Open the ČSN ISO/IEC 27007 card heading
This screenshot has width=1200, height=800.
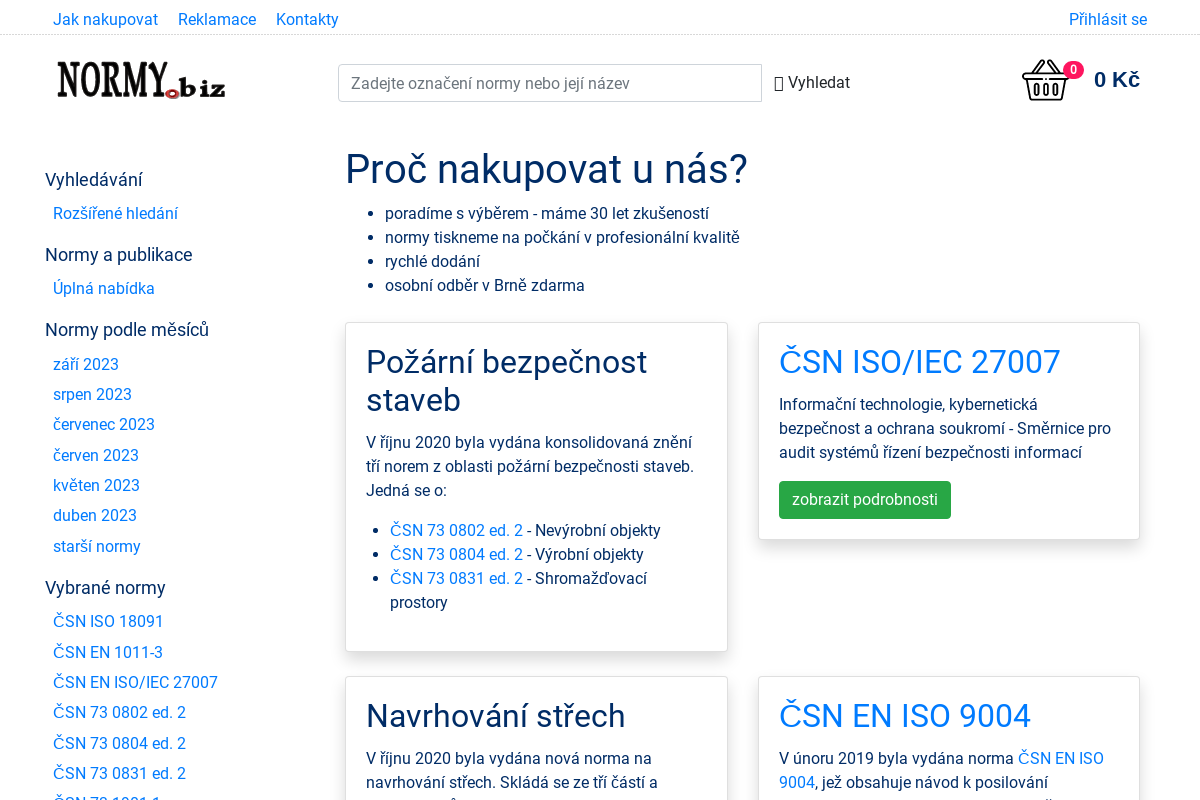tap(919, 362)
